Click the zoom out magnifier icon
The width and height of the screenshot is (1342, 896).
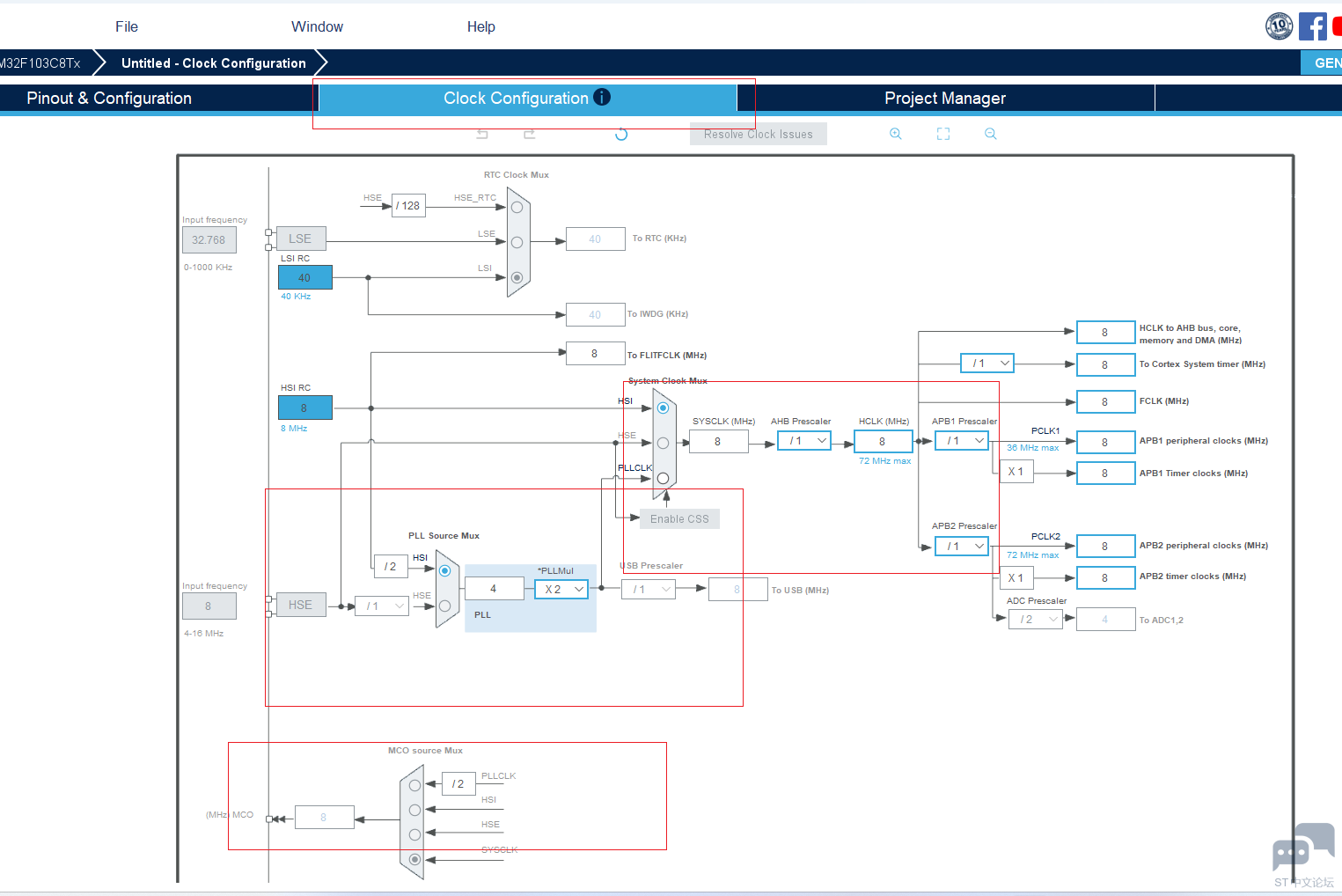coord(990,133)
